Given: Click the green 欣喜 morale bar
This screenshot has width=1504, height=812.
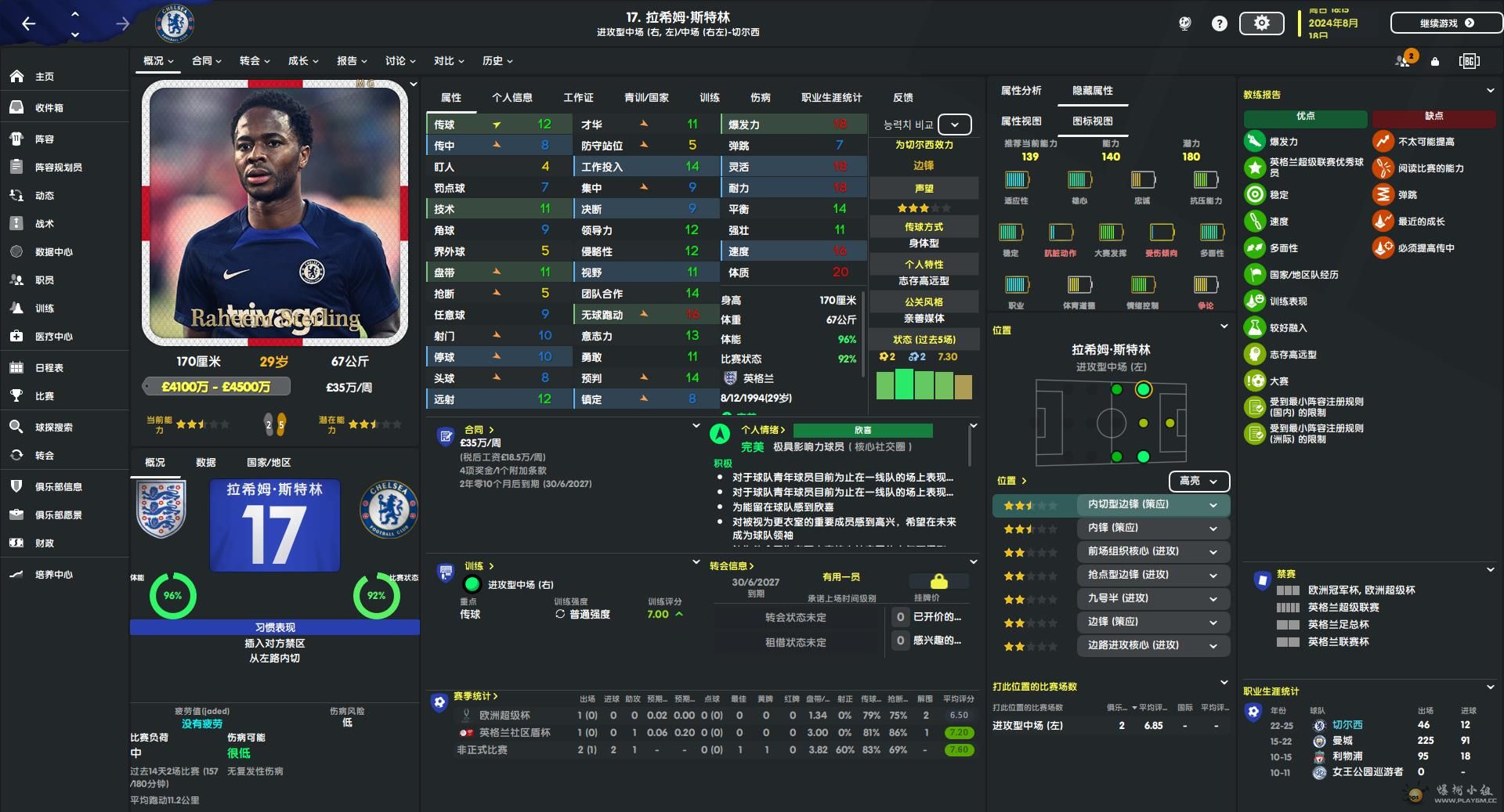Looking at the screenshot, I should pos(862,430).
